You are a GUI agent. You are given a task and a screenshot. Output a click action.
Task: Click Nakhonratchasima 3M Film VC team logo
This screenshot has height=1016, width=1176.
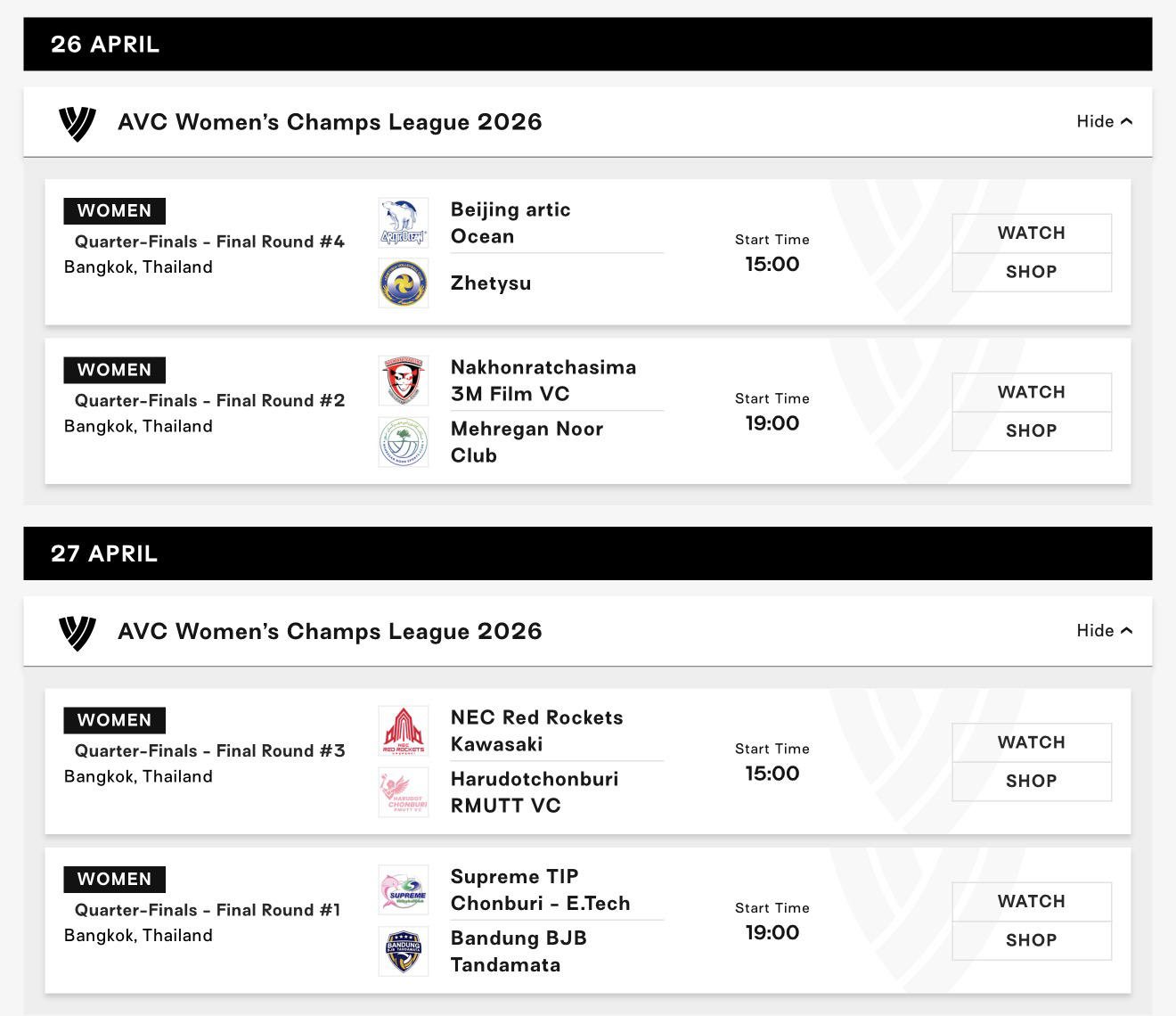click(x=404, y=381)
